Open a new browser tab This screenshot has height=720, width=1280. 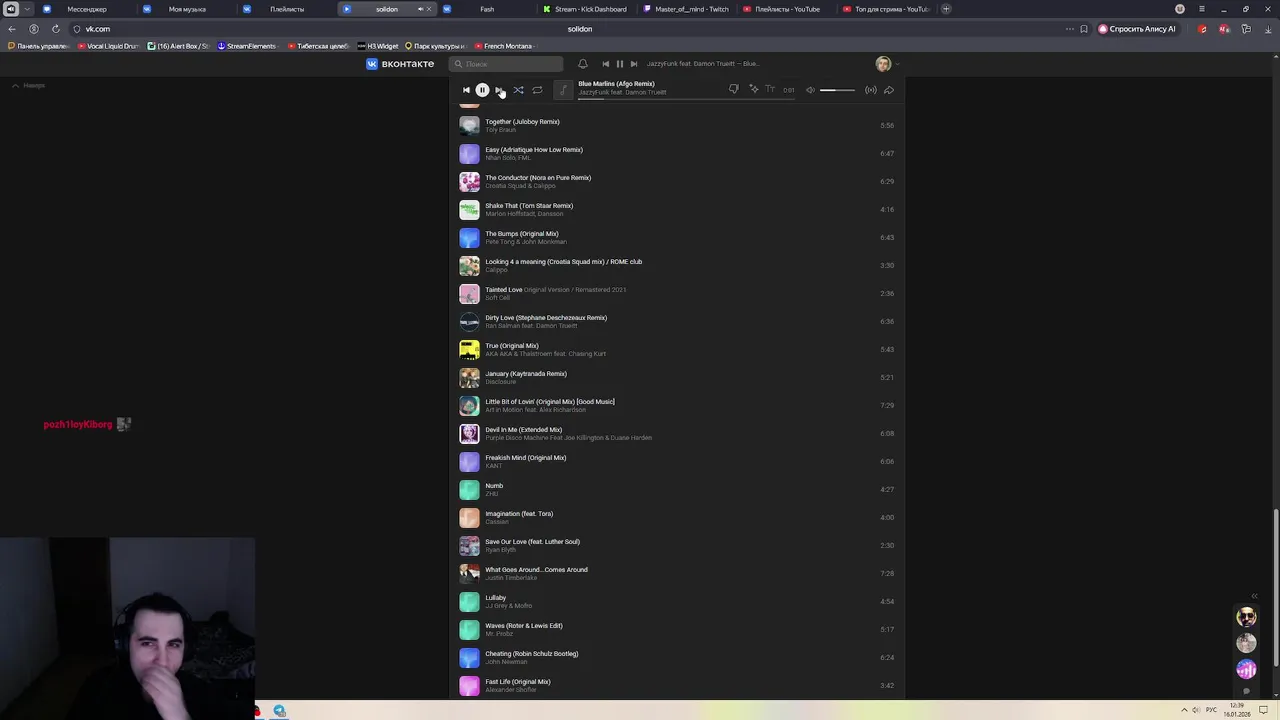(946, 9)
